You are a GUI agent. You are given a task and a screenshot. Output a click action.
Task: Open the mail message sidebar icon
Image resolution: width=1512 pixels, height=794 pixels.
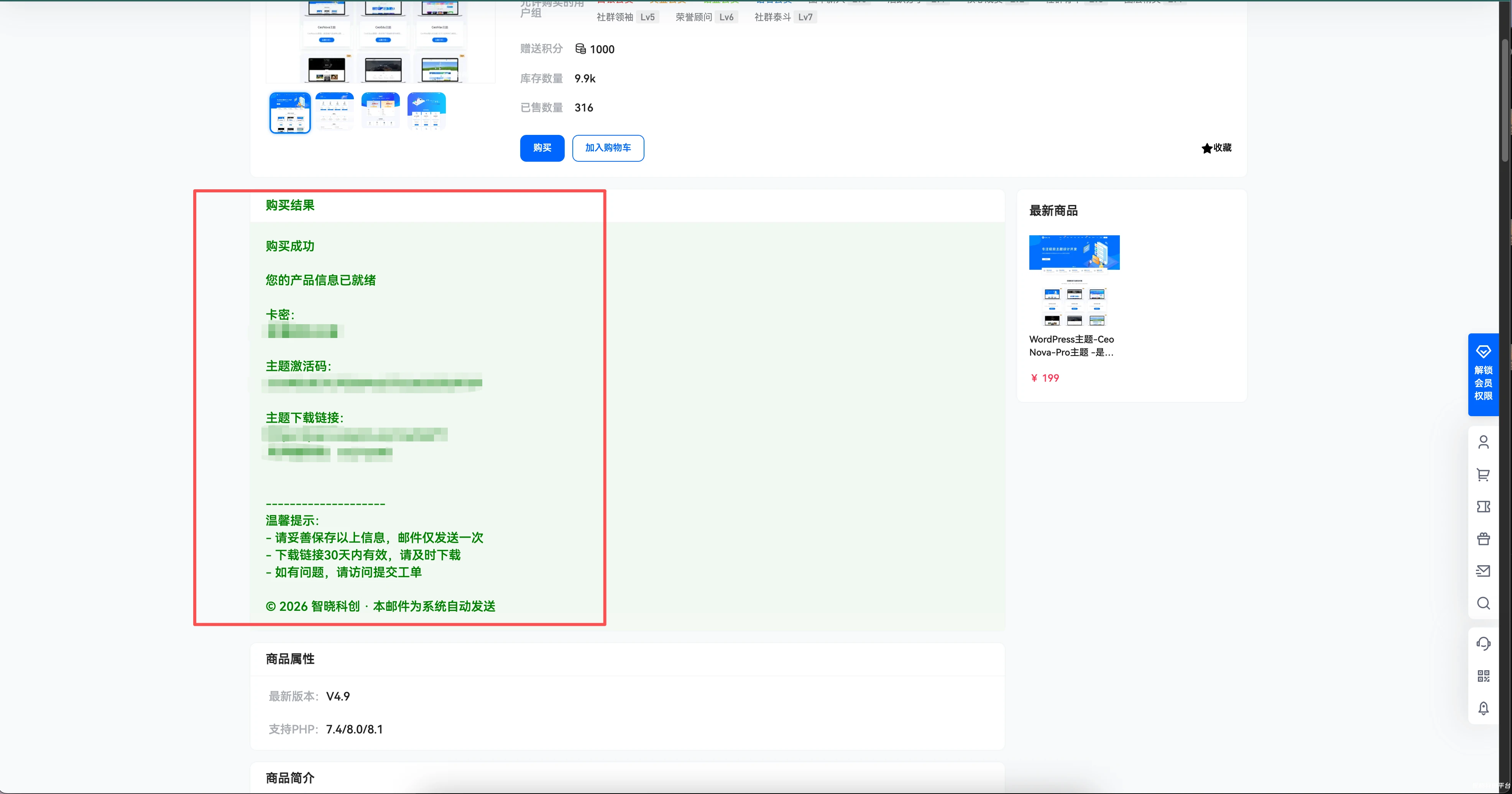(1483, 571)
